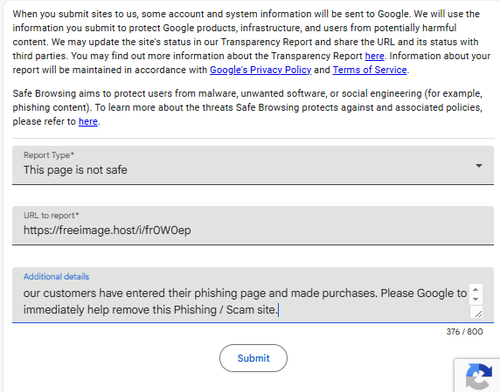Expand the Report Type dropdown arrow
The width and height of the screenshot is (500, 392).
pyautogui.click(x=479, y=166)
